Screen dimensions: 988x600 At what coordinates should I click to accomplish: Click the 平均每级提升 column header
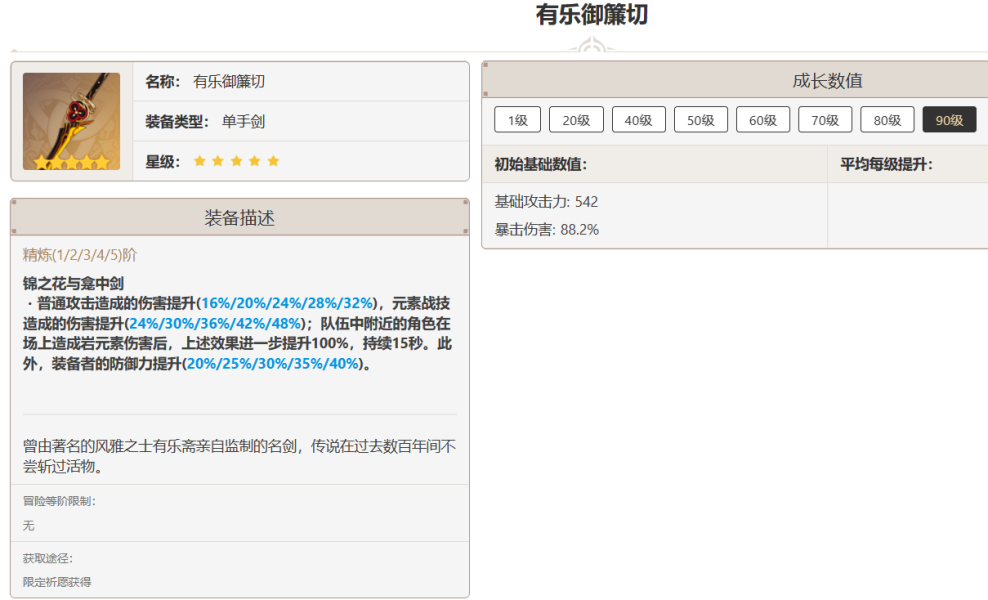886,164
